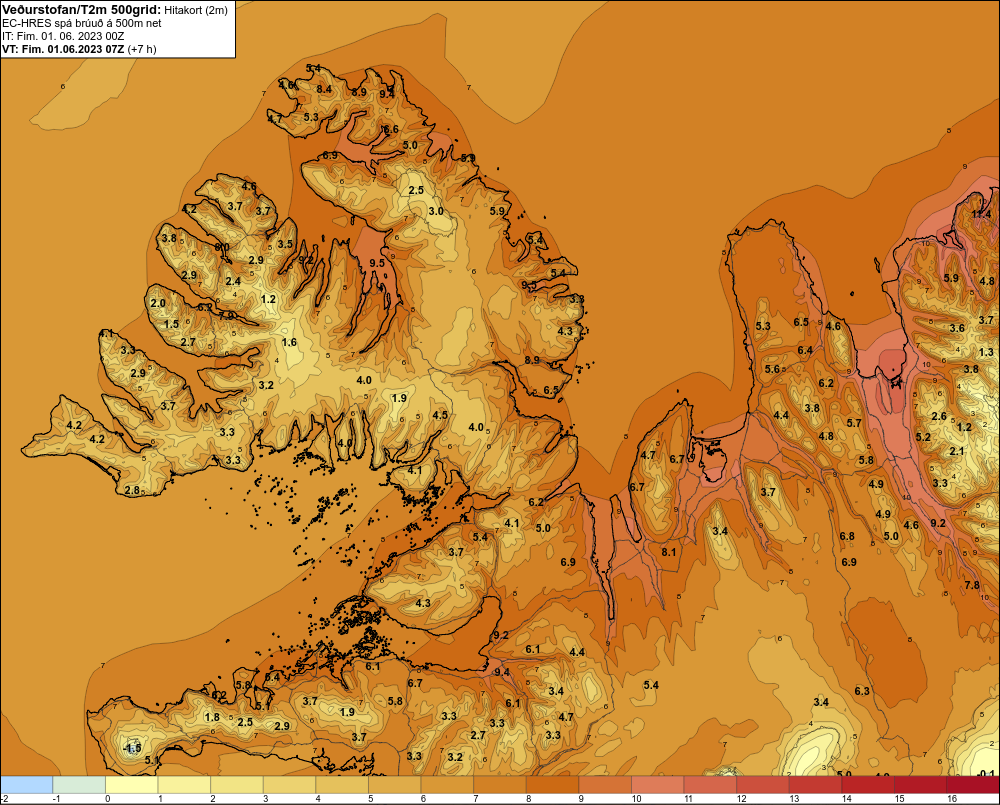The width and height of the screenshot is (1000, 805).
Task: Click the 8.1 temperature value
Action: click(x=668, y=552)
